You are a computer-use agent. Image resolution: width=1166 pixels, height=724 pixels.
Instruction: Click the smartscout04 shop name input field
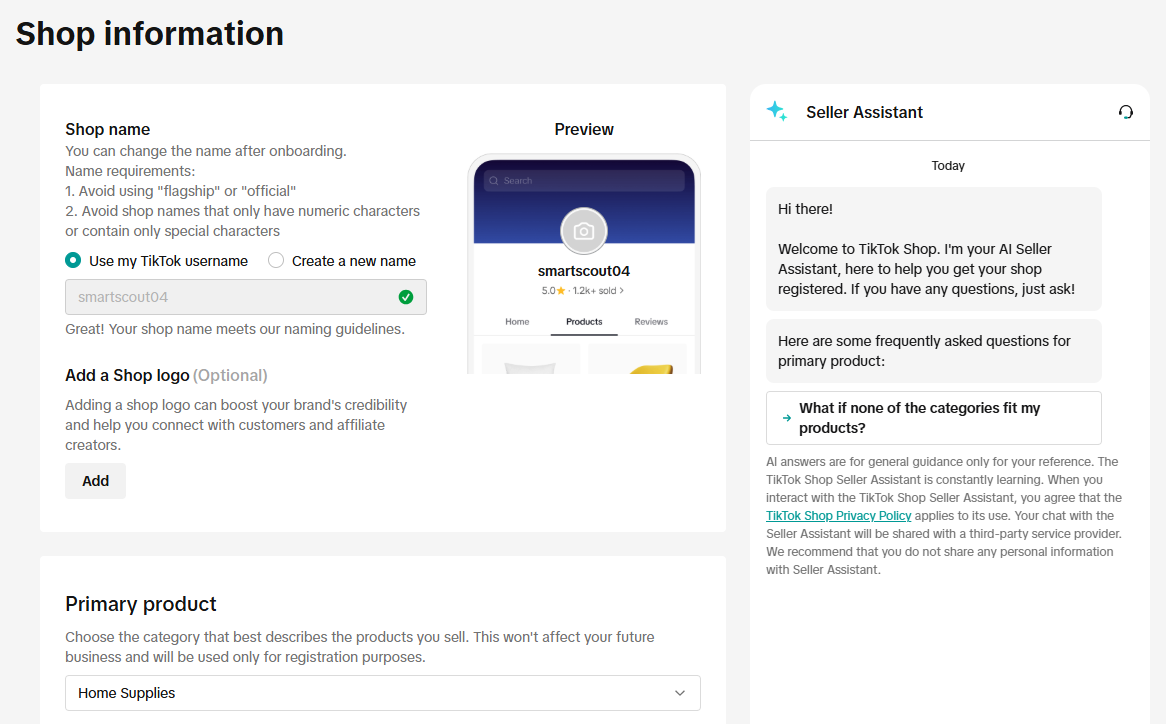point(246,297)
